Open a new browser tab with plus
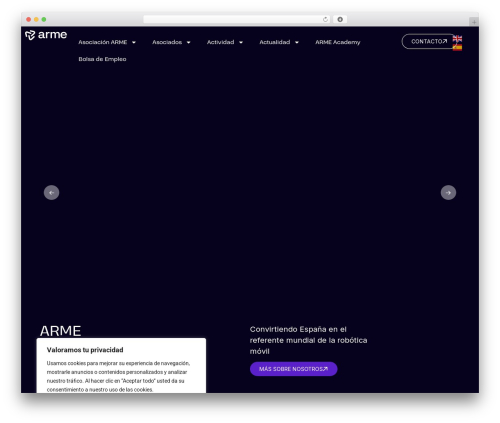This screenshot has width=500, height=423. click(474, 22)
